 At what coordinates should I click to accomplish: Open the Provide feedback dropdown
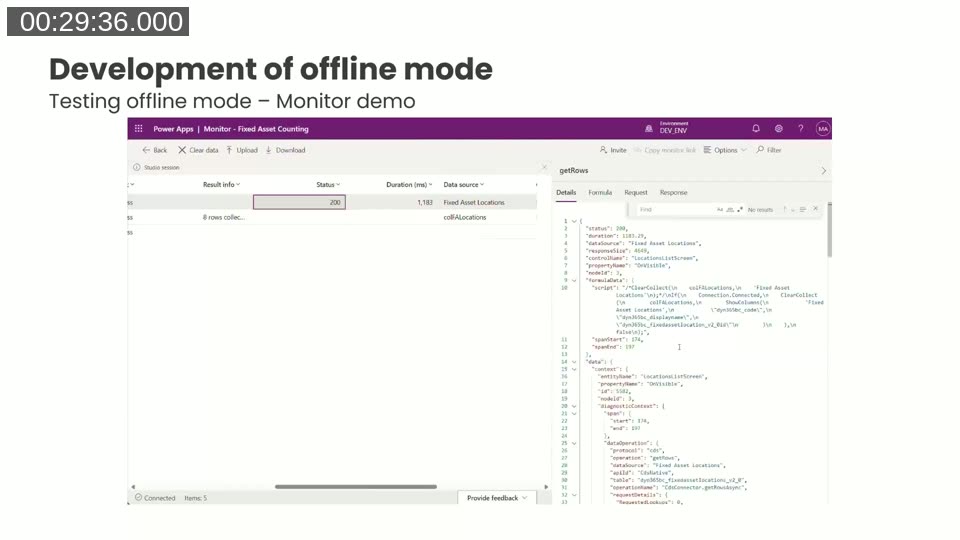click(497, 498)
